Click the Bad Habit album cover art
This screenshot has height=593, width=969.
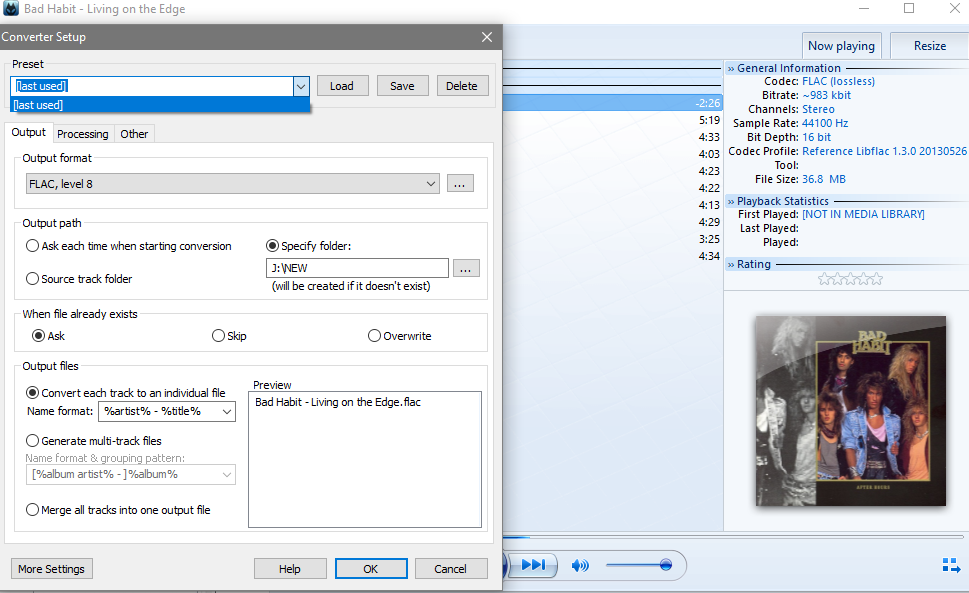(850, 410)
